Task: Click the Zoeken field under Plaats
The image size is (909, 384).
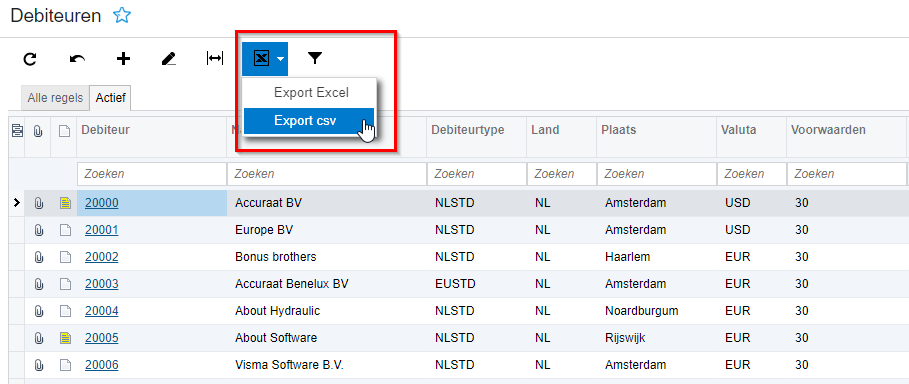Action: 656,174
